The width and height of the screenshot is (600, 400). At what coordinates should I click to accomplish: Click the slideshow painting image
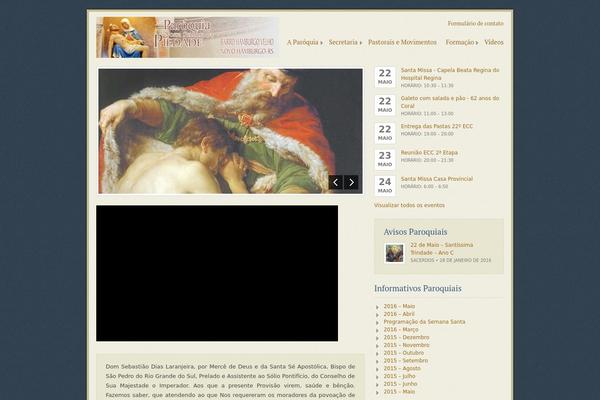(x=230, y=131)
